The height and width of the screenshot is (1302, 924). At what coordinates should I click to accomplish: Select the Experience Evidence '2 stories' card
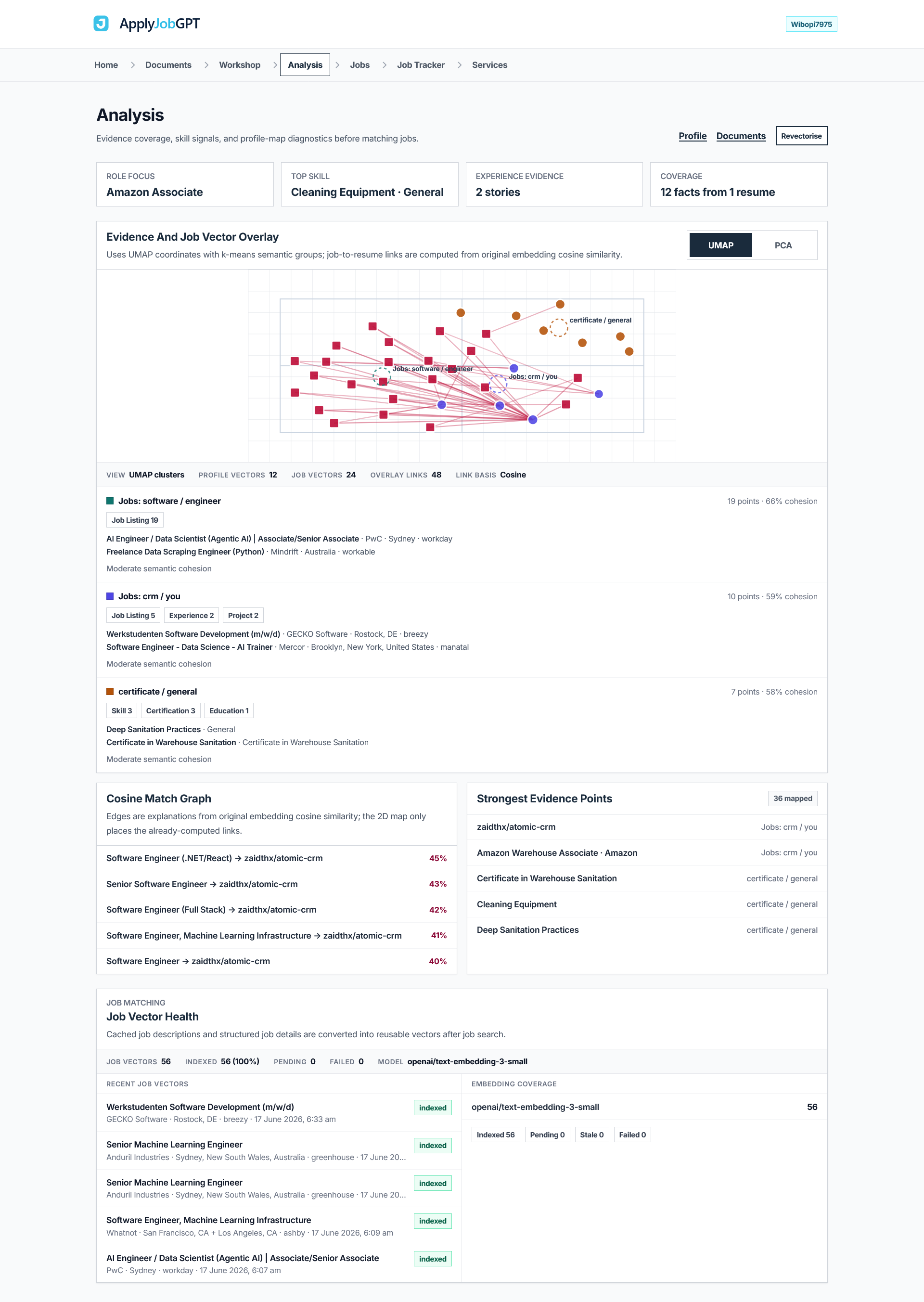pos(554,184)
